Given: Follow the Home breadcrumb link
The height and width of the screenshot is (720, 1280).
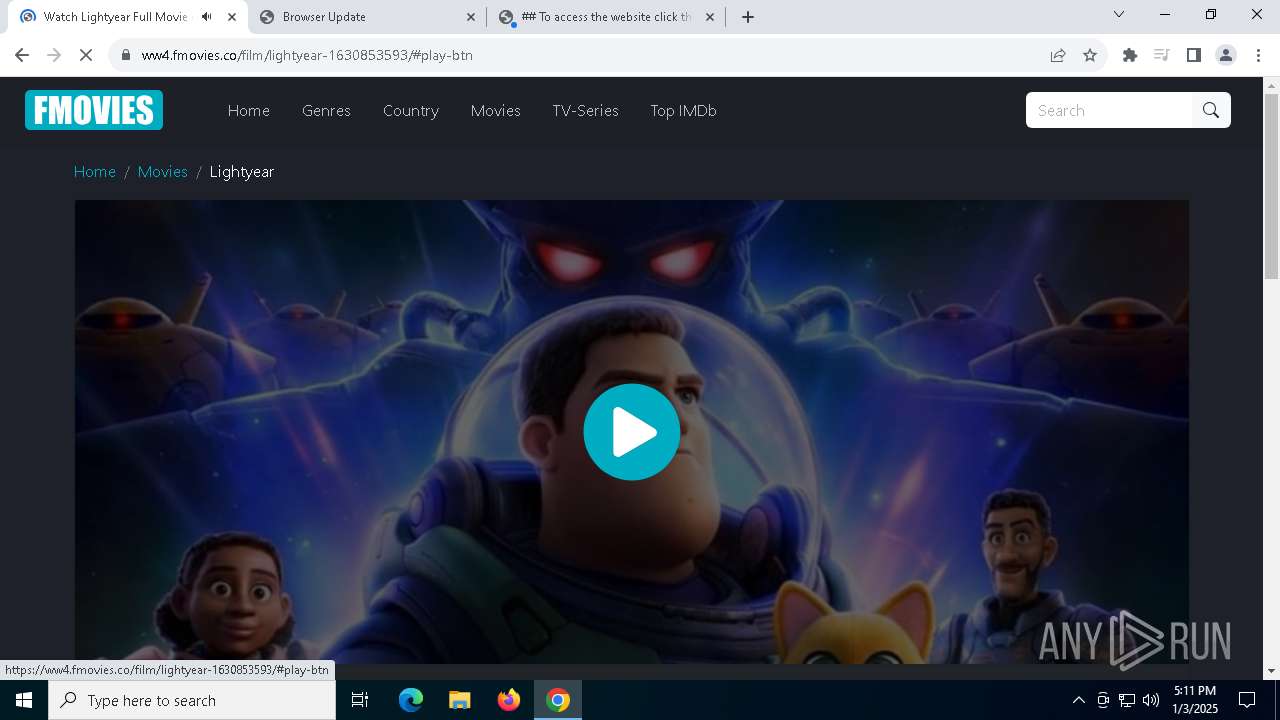Looking at the screenshot, I should tap(95, 172).
